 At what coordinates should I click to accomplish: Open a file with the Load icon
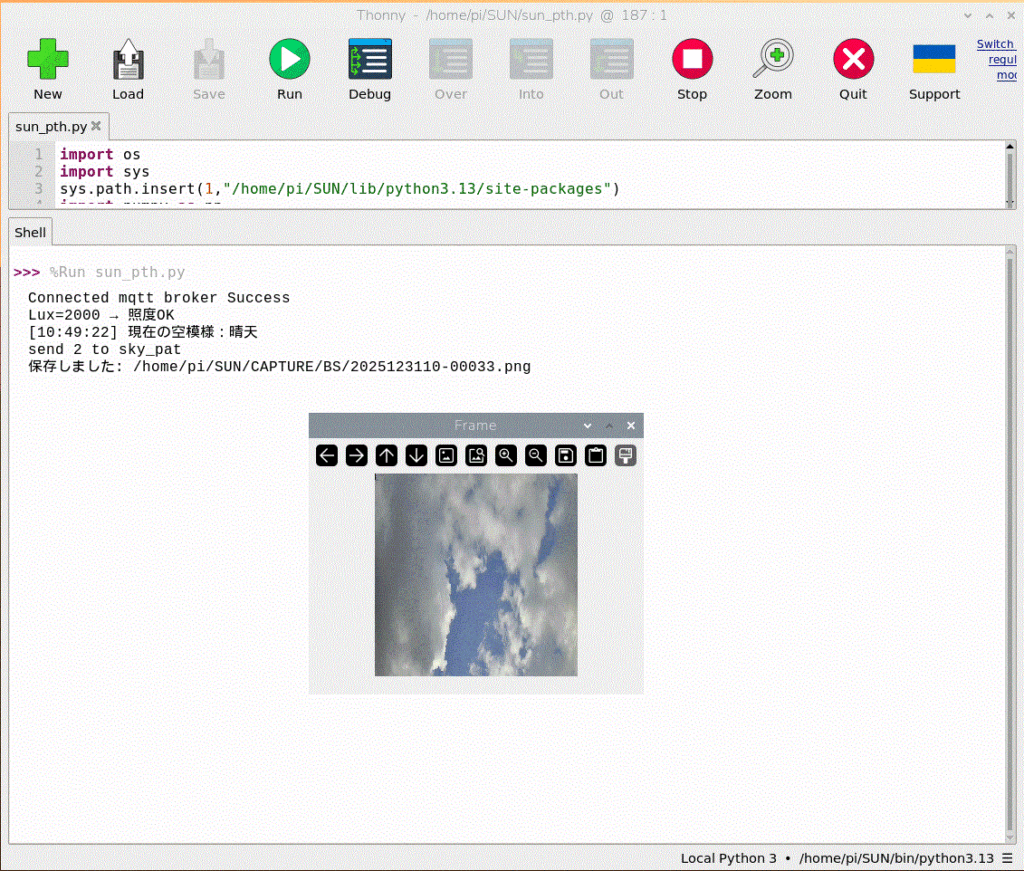pos(127,60)
